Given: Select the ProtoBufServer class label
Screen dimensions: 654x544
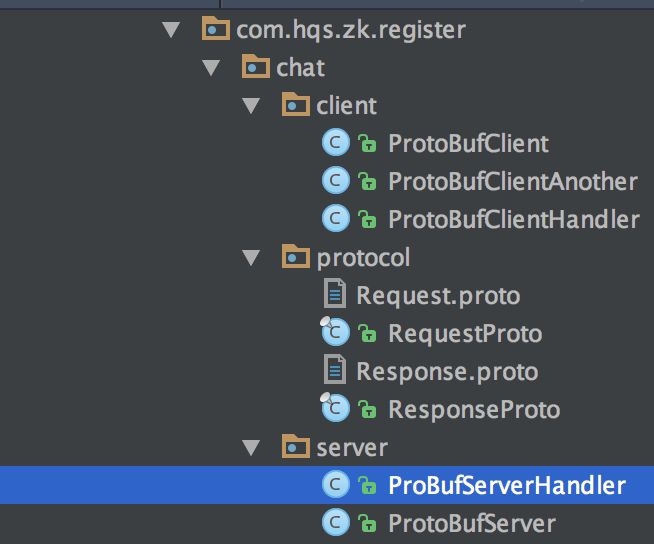Looking at the screenshot, I should coord(471,523).
